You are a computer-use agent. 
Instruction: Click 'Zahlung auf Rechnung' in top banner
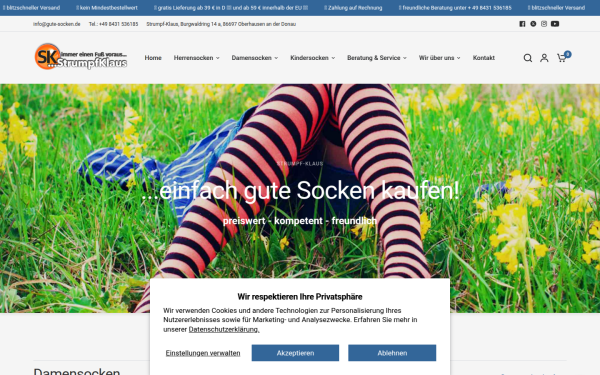click(353, 8)
